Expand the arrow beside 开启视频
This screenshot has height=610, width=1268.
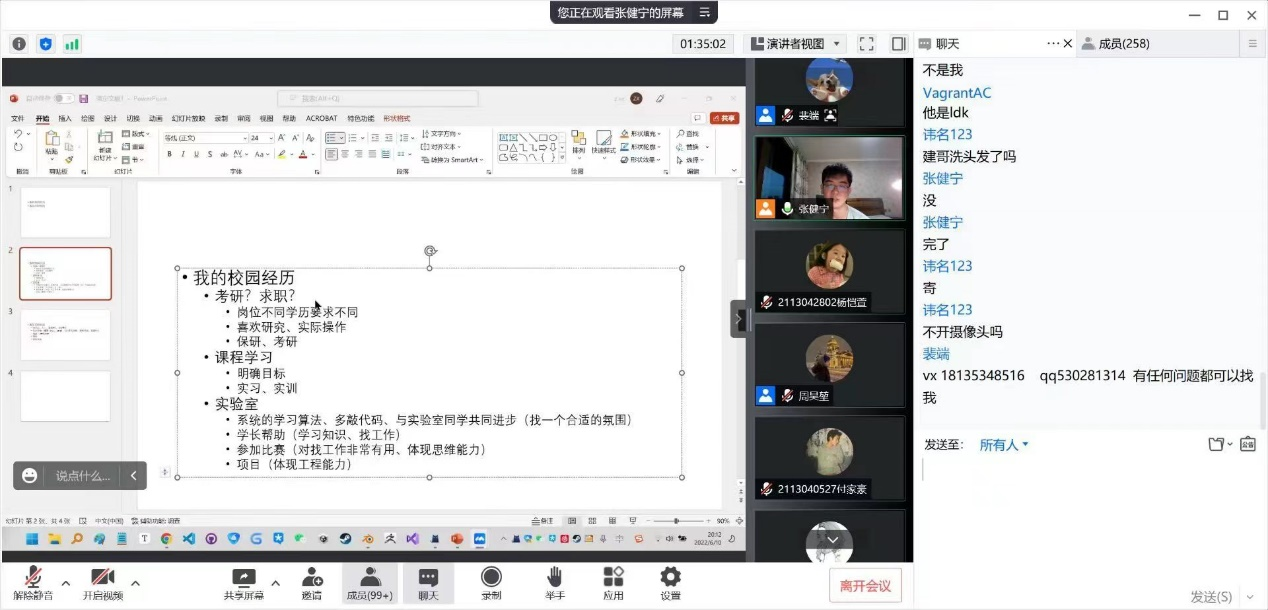point(135,583)
